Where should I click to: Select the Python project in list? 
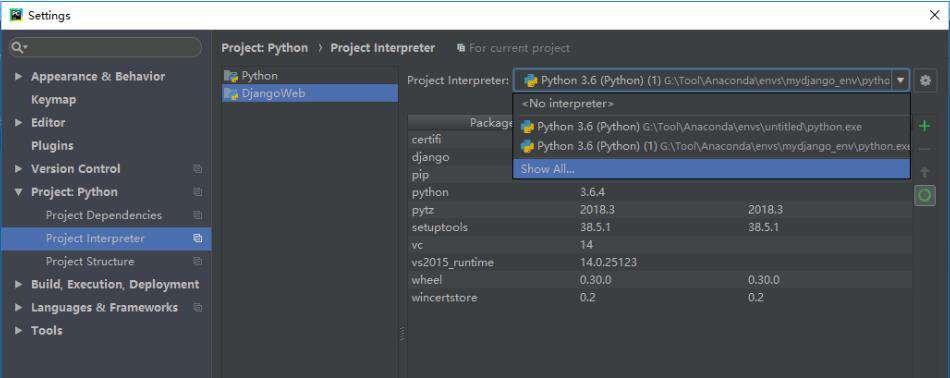(x=310, y=76)
